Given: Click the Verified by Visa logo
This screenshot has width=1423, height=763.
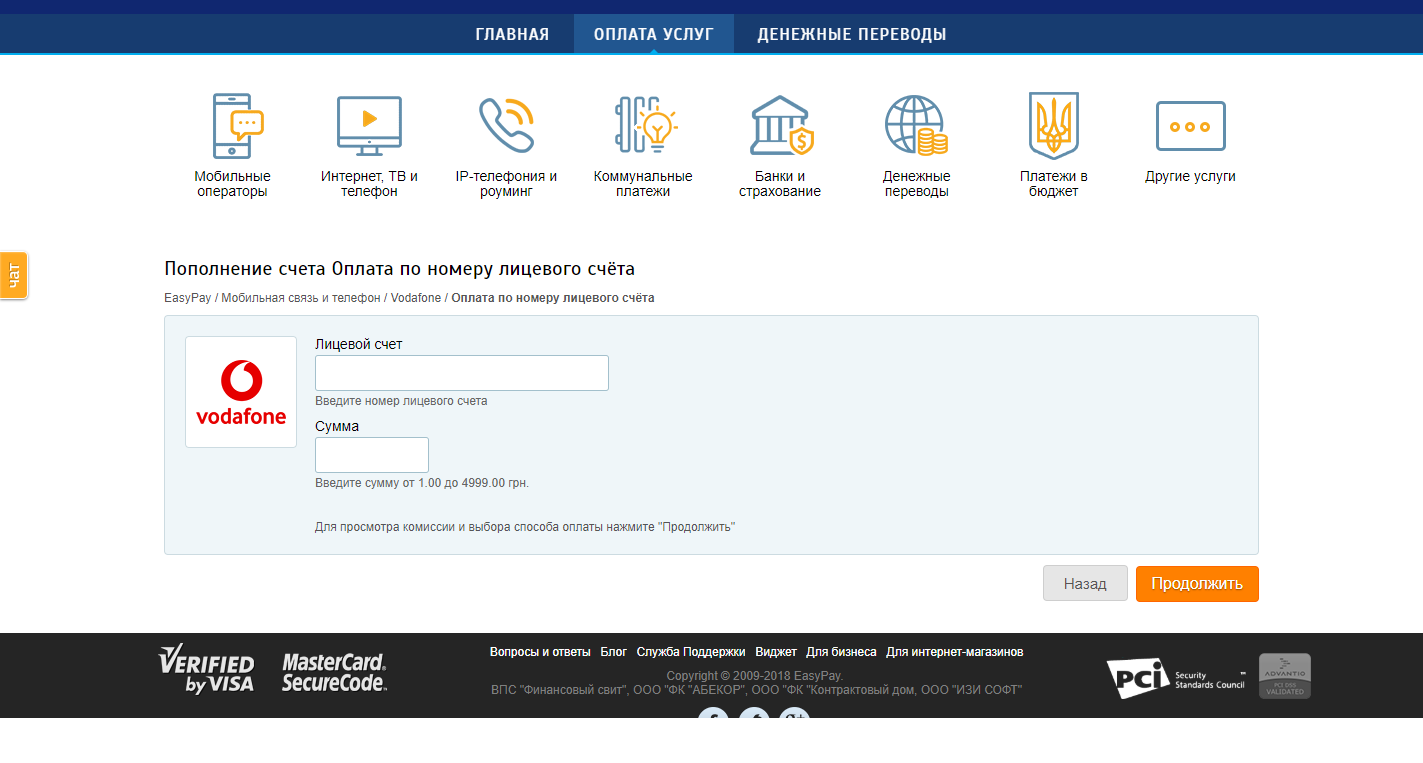Looking at the screenshot, I should click(206, 669).
